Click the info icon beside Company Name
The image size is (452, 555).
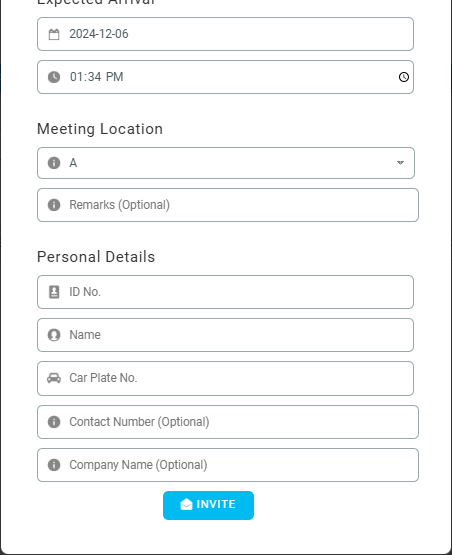click(54, 465)
